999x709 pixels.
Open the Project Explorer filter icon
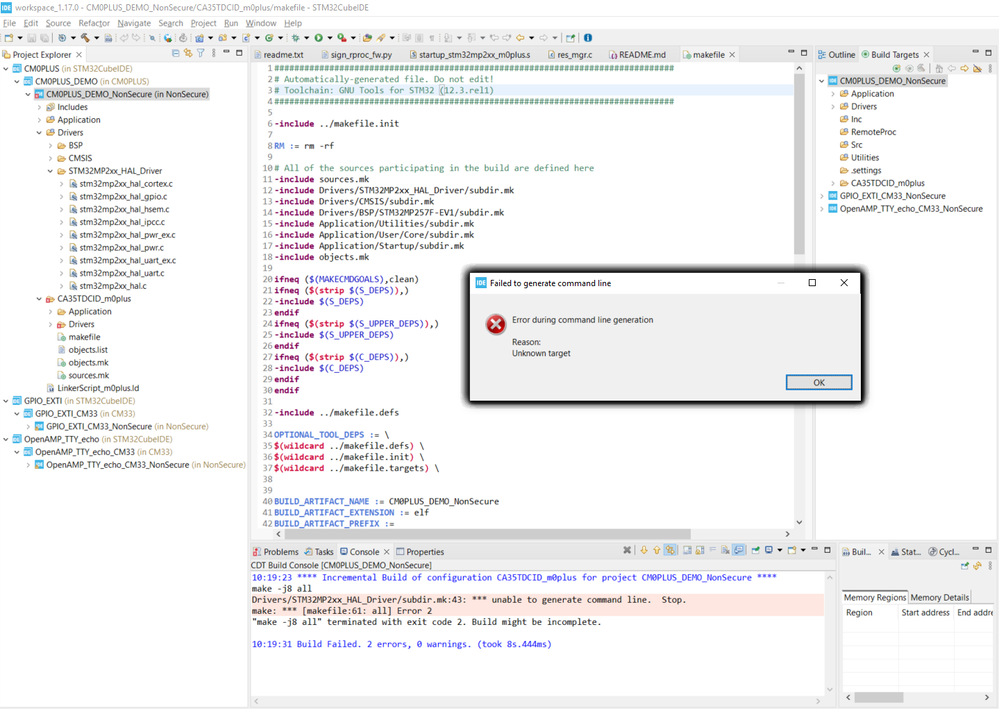(201, 54)
